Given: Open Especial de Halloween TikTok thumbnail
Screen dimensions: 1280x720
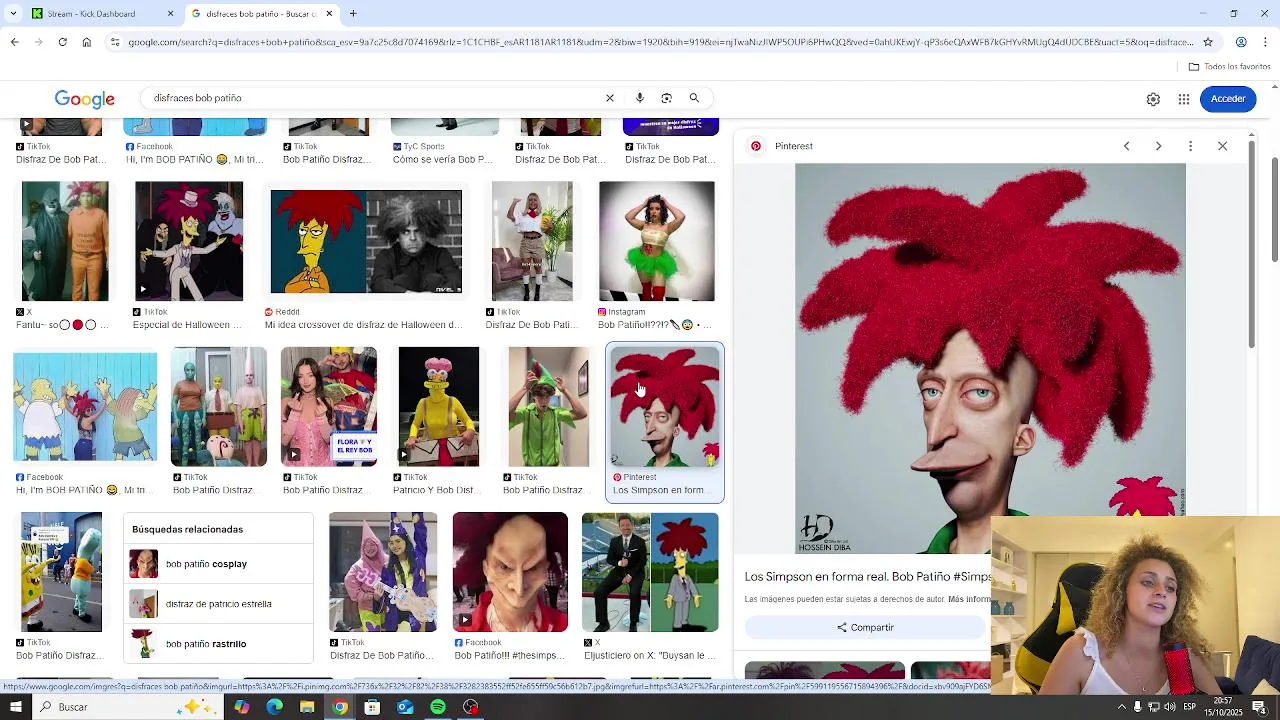Looking at the screenshot, I should pyautogui.click(x=189, y=241).
